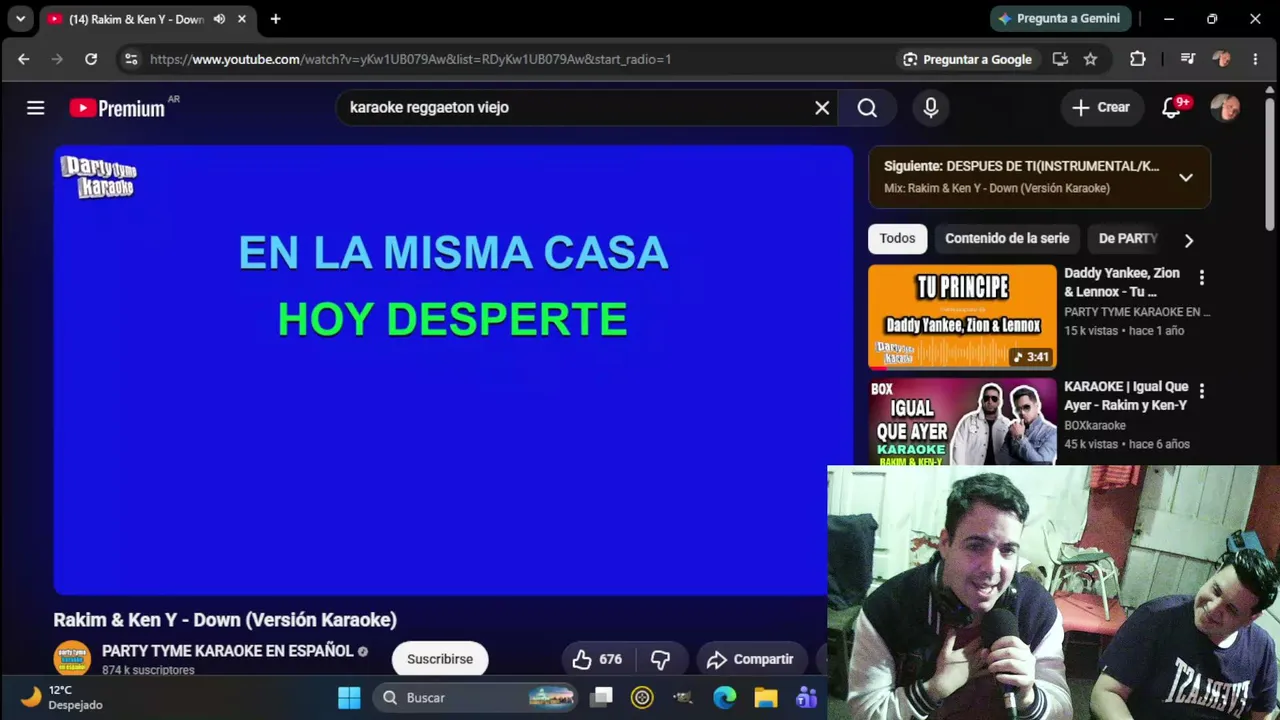Clear the YouTube search box text
Screen dimensions: 1280x720
click(822, 108)
